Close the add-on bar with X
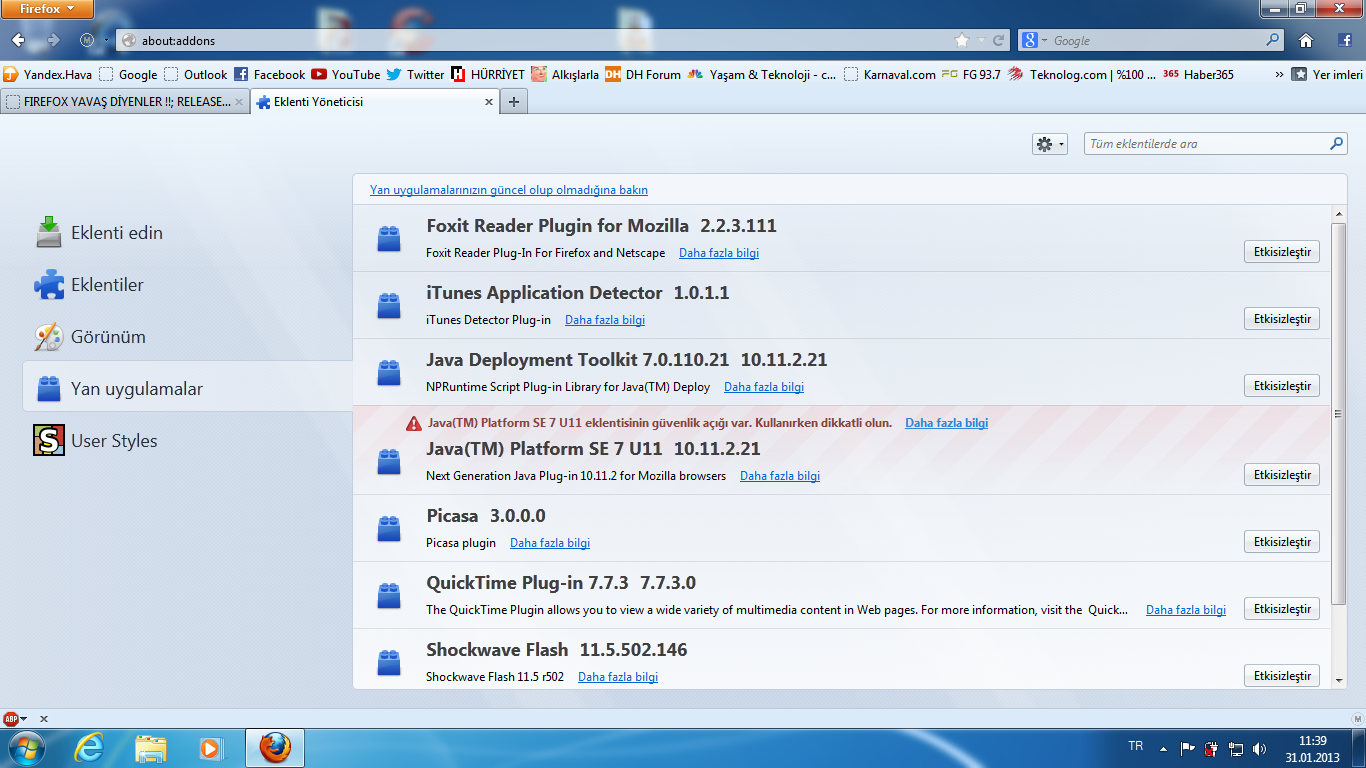1366x768 pixels. pyautogui.click(x=44, y=719)
